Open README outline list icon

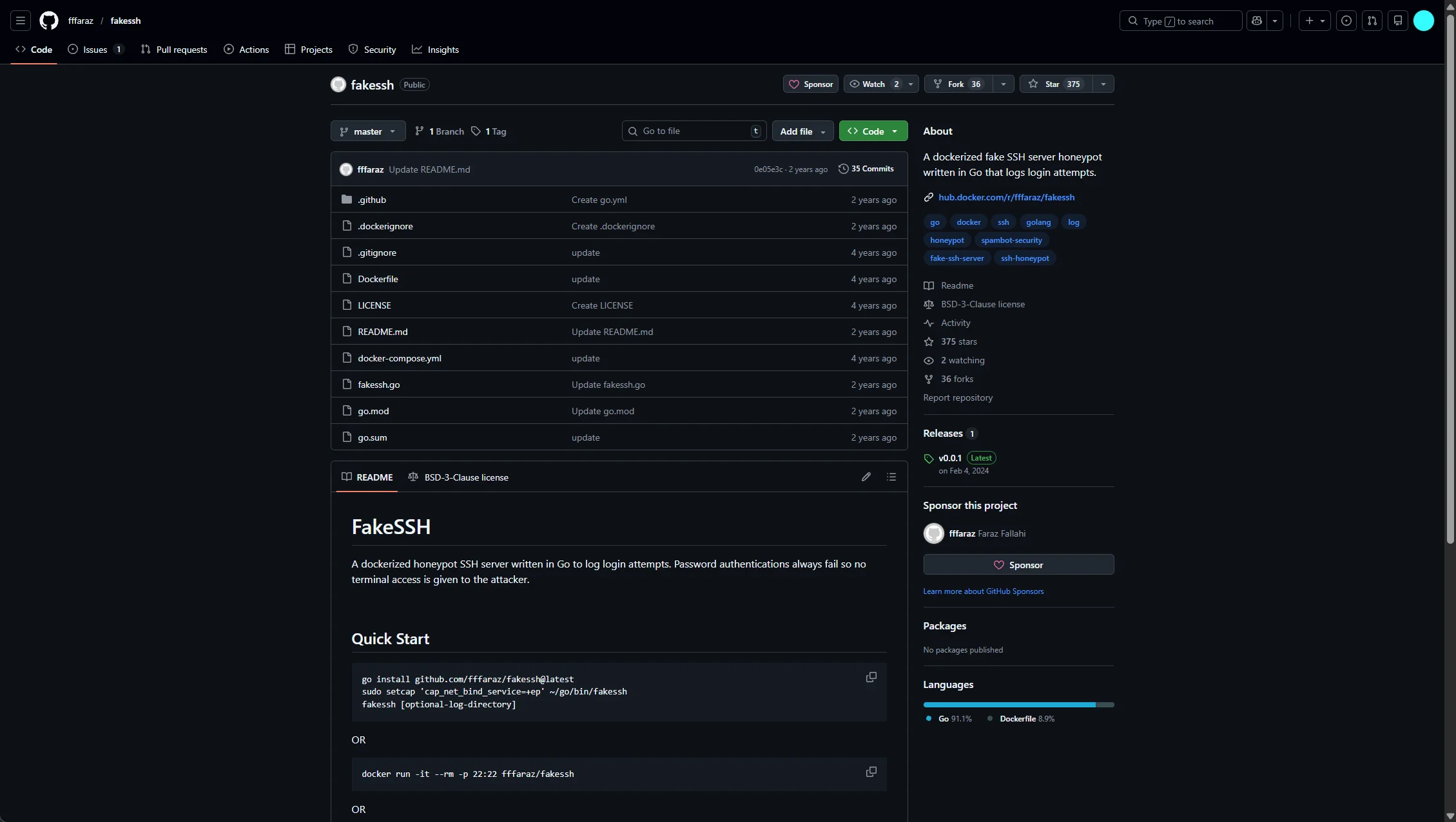coord(891,477)
